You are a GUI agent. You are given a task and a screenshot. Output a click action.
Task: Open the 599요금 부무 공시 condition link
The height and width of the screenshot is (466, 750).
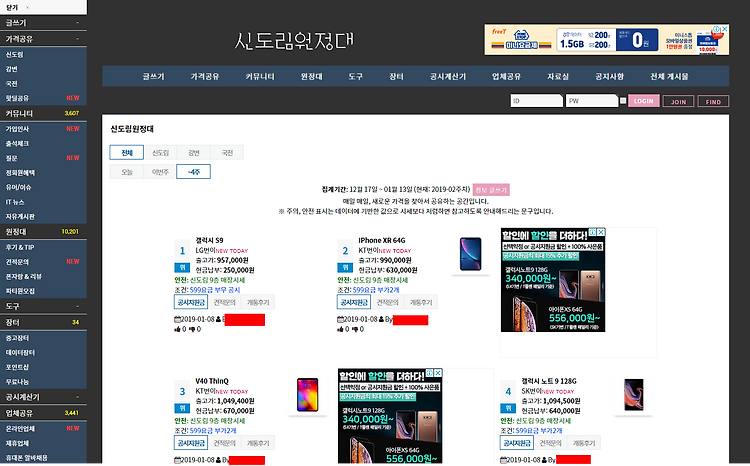[215, 290]
